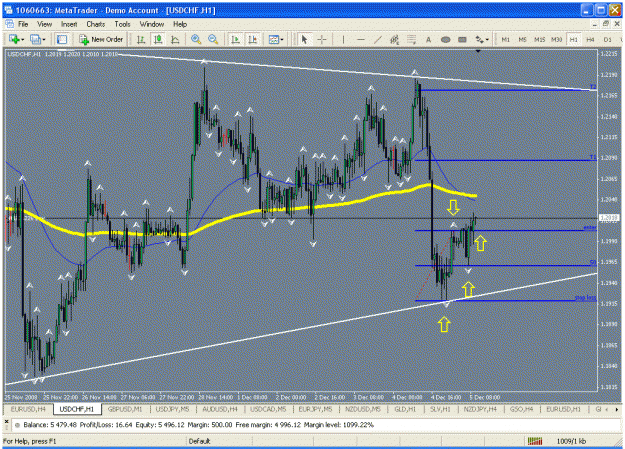
Task: Click the chart shift marker triangle
Action: click(478, 51)
